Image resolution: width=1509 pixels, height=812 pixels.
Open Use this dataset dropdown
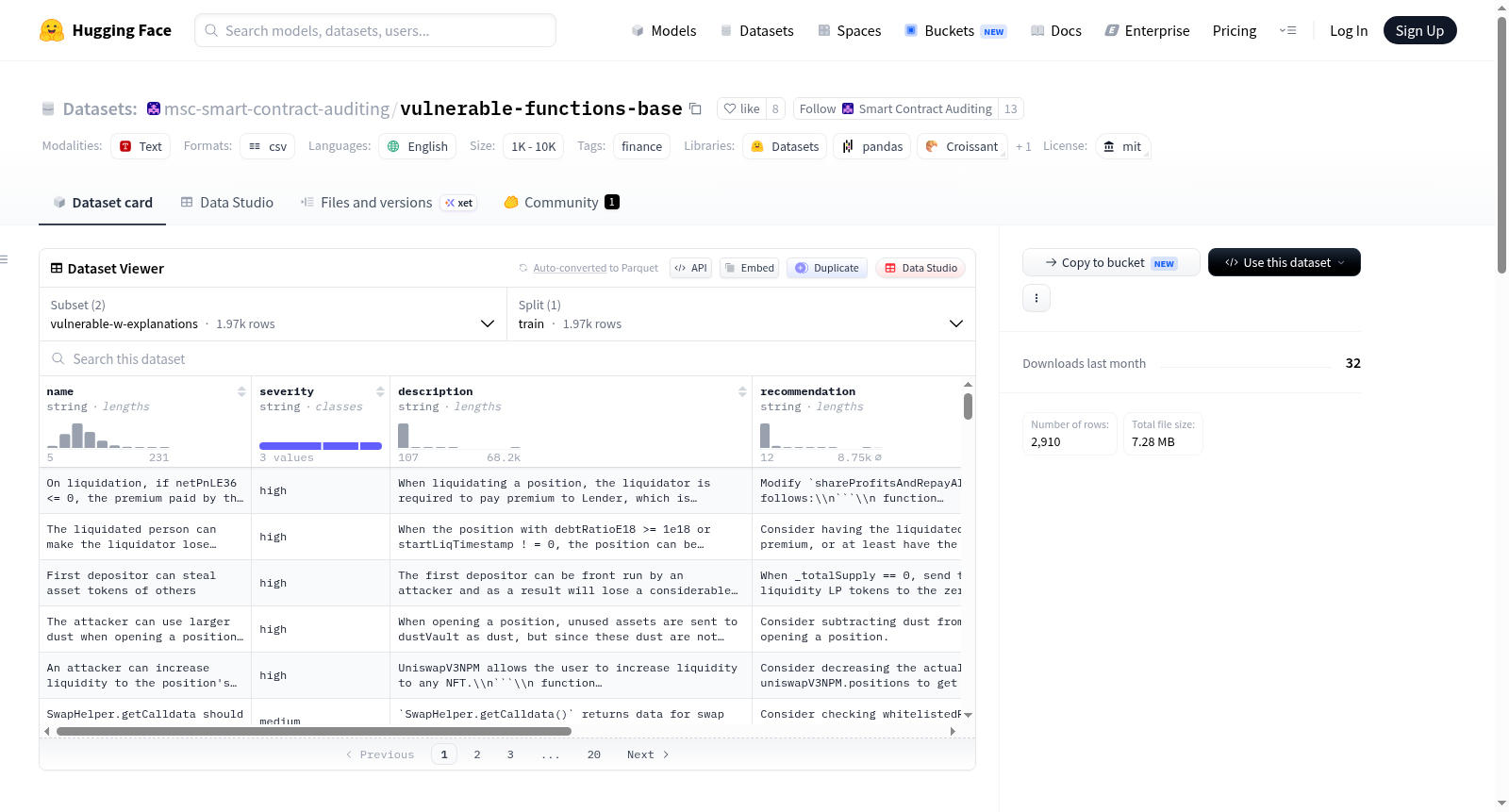pos(1285,262)
